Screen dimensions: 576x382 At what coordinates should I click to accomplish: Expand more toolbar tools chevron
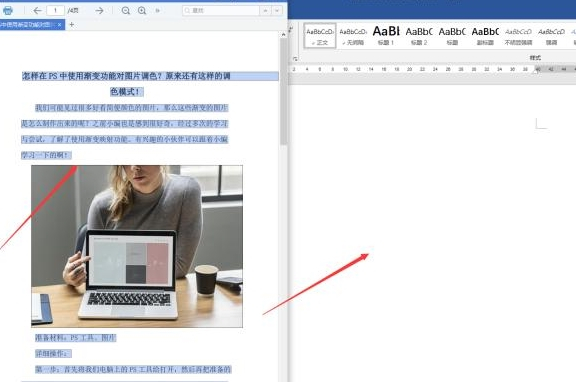click(158, 11)
